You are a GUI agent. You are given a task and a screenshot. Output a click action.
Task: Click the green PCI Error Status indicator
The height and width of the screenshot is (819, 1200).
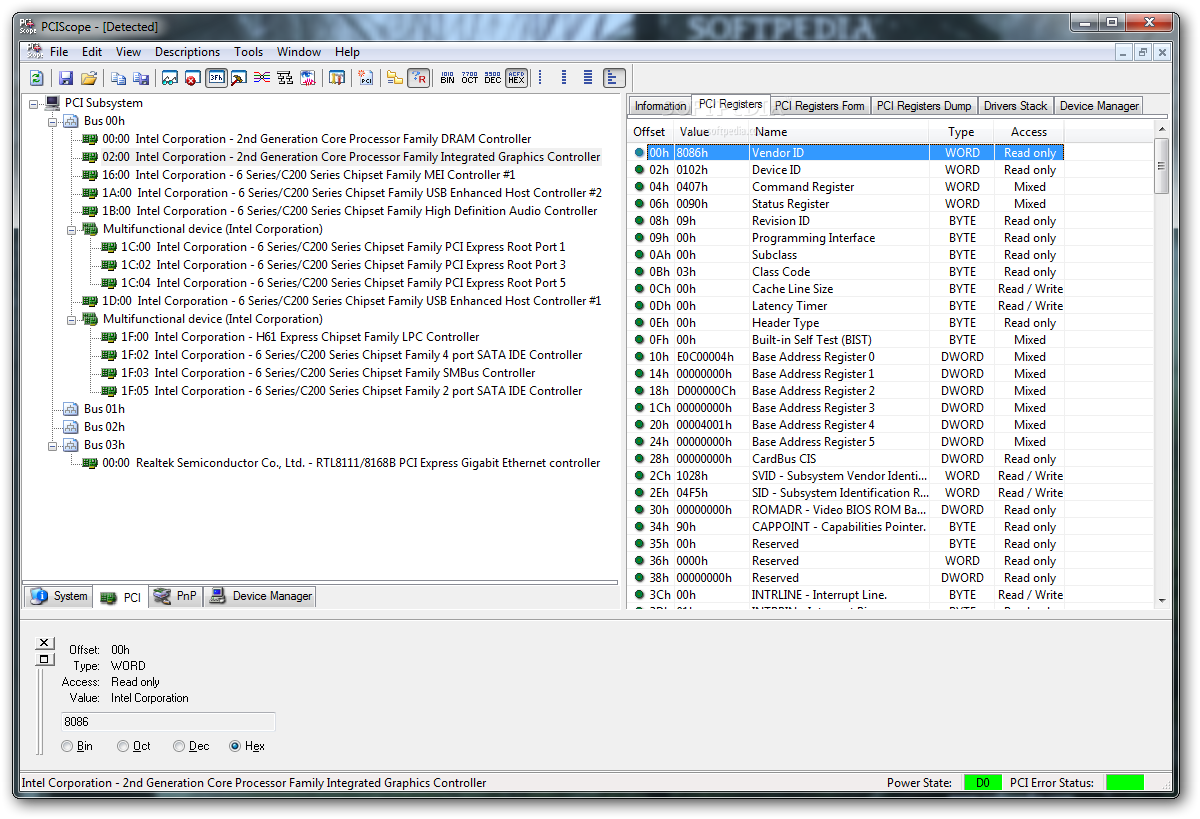(x=1125, y=783)
